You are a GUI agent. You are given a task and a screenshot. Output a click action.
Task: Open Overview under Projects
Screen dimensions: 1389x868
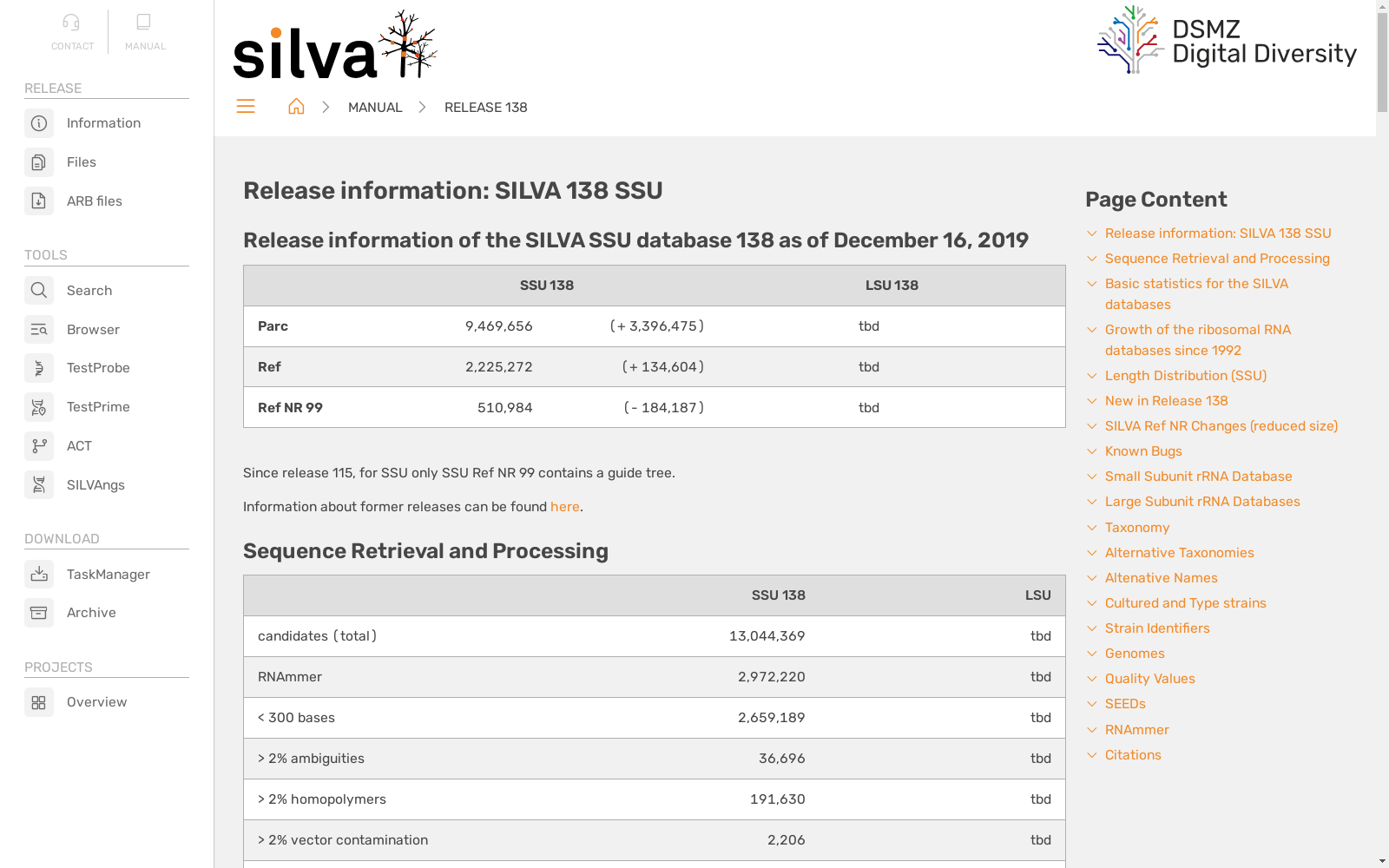coord(96,702)
